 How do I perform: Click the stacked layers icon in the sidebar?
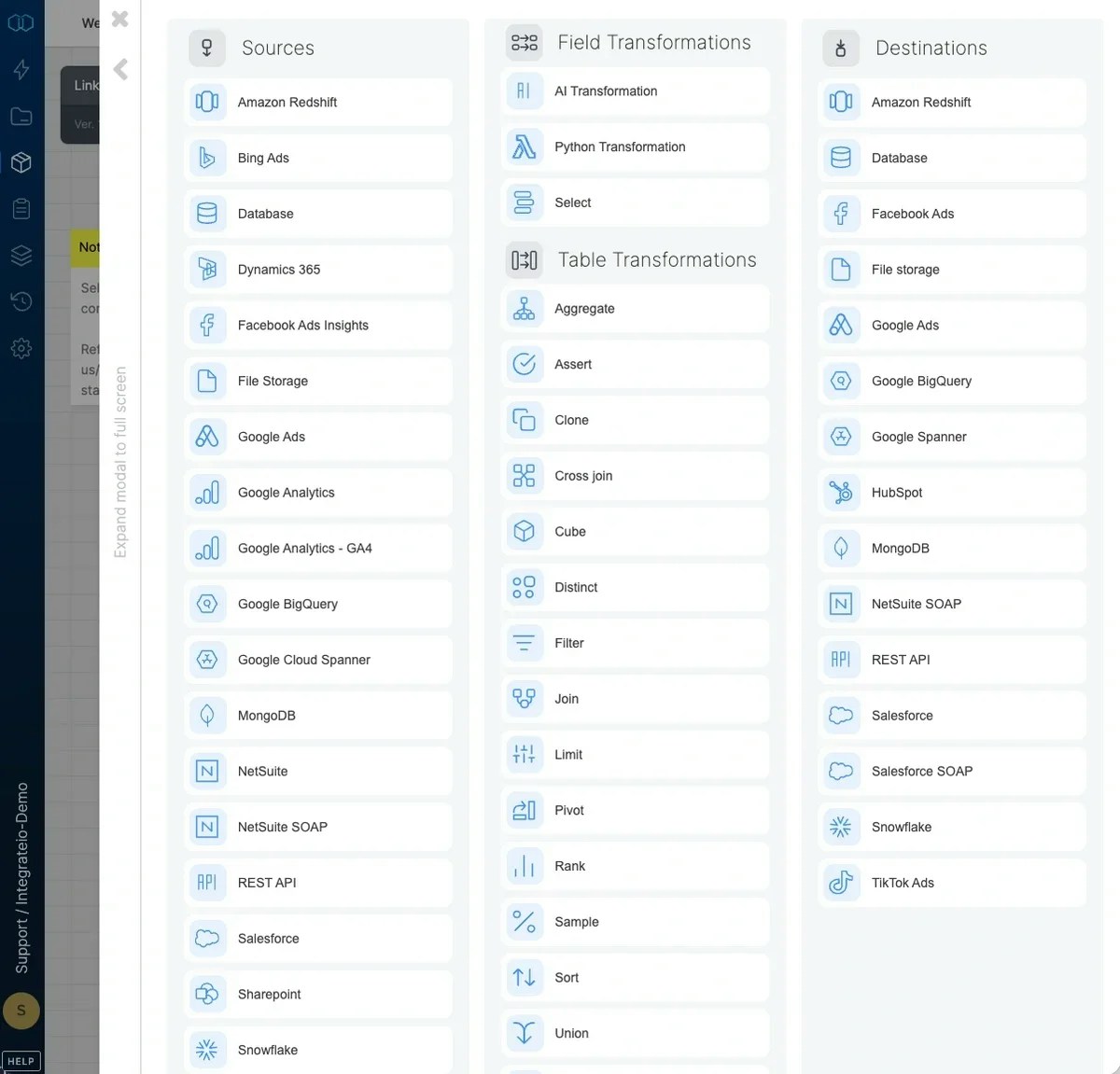pos(21,255)
